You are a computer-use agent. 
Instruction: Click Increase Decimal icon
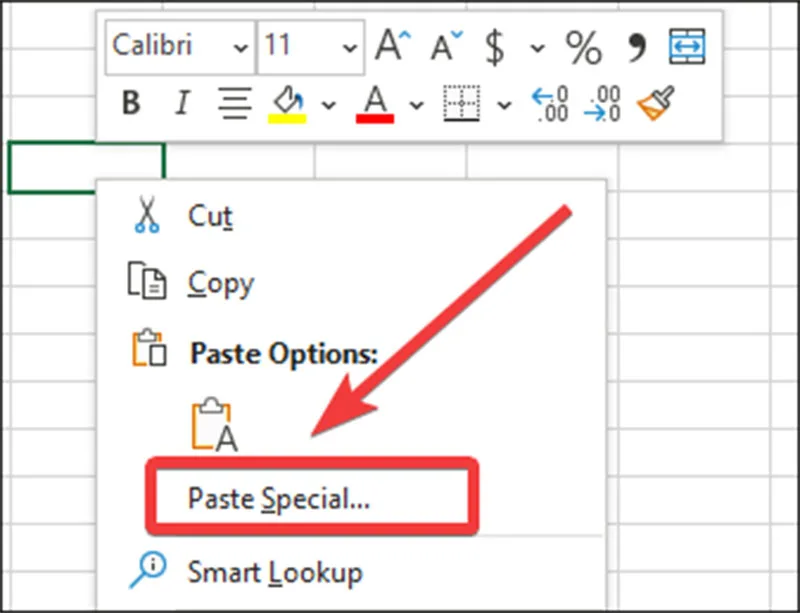[x=550, y=104]
